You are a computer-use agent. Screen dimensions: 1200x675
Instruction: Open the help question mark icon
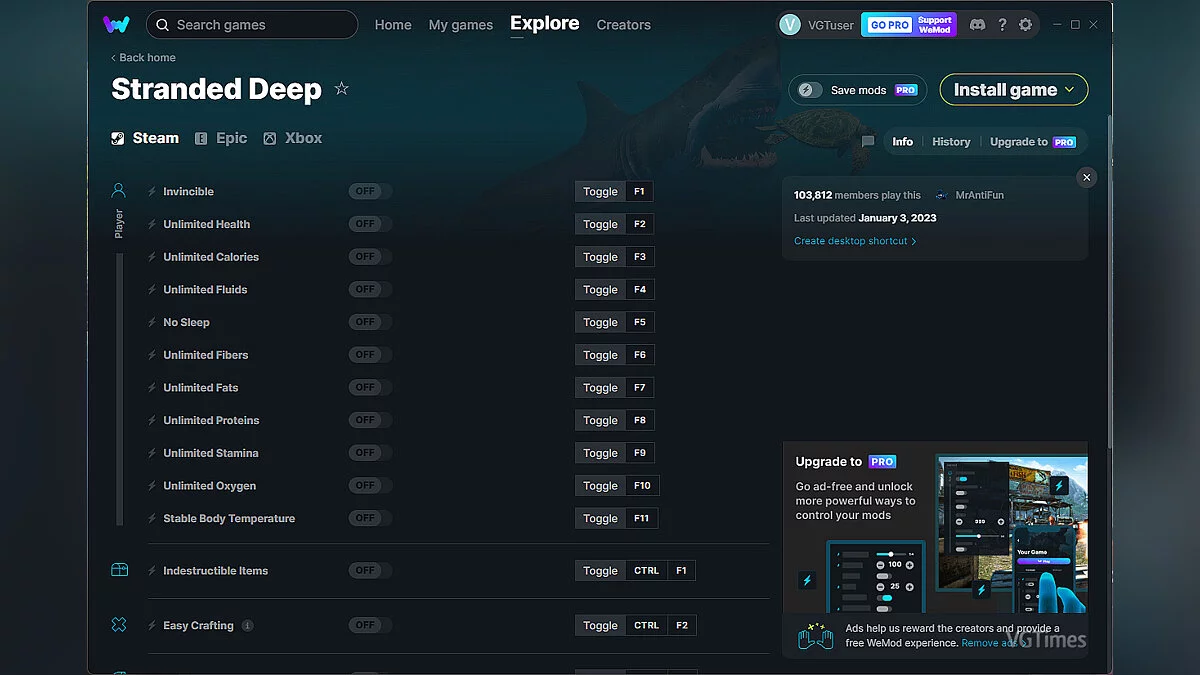(x=1002, y=24)
